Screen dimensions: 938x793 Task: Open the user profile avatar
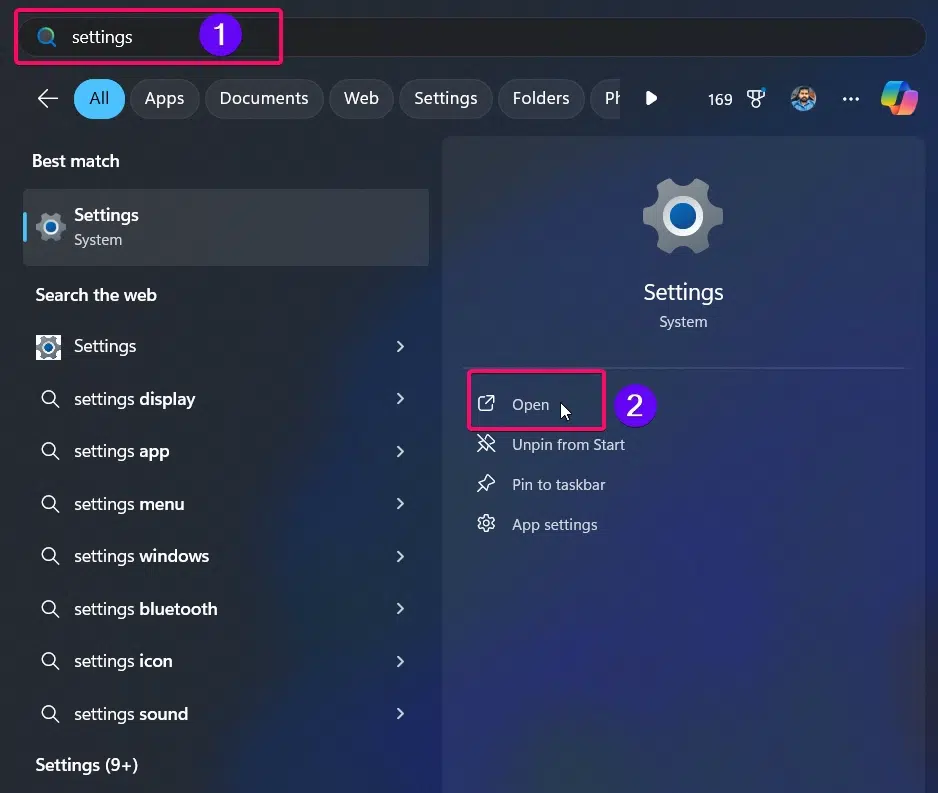tap(803, 99)
